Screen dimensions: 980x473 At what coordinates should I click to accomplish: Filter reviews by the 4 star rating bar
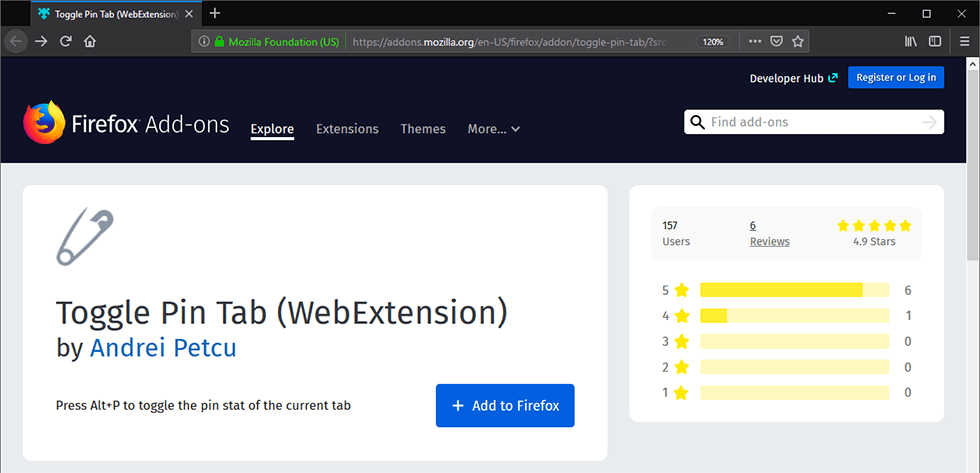pos(794,316)
